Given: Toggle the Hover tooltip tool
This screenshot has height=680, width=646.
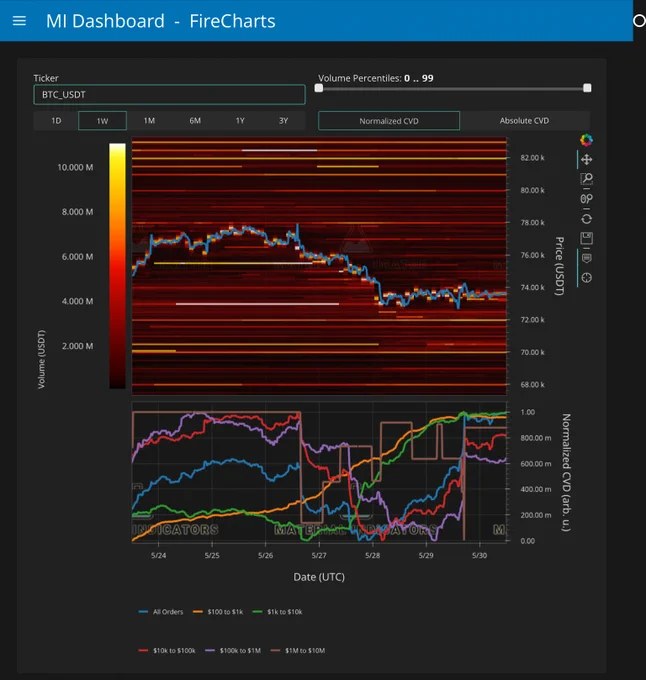Looking at the screenshot, I should 586,258.
